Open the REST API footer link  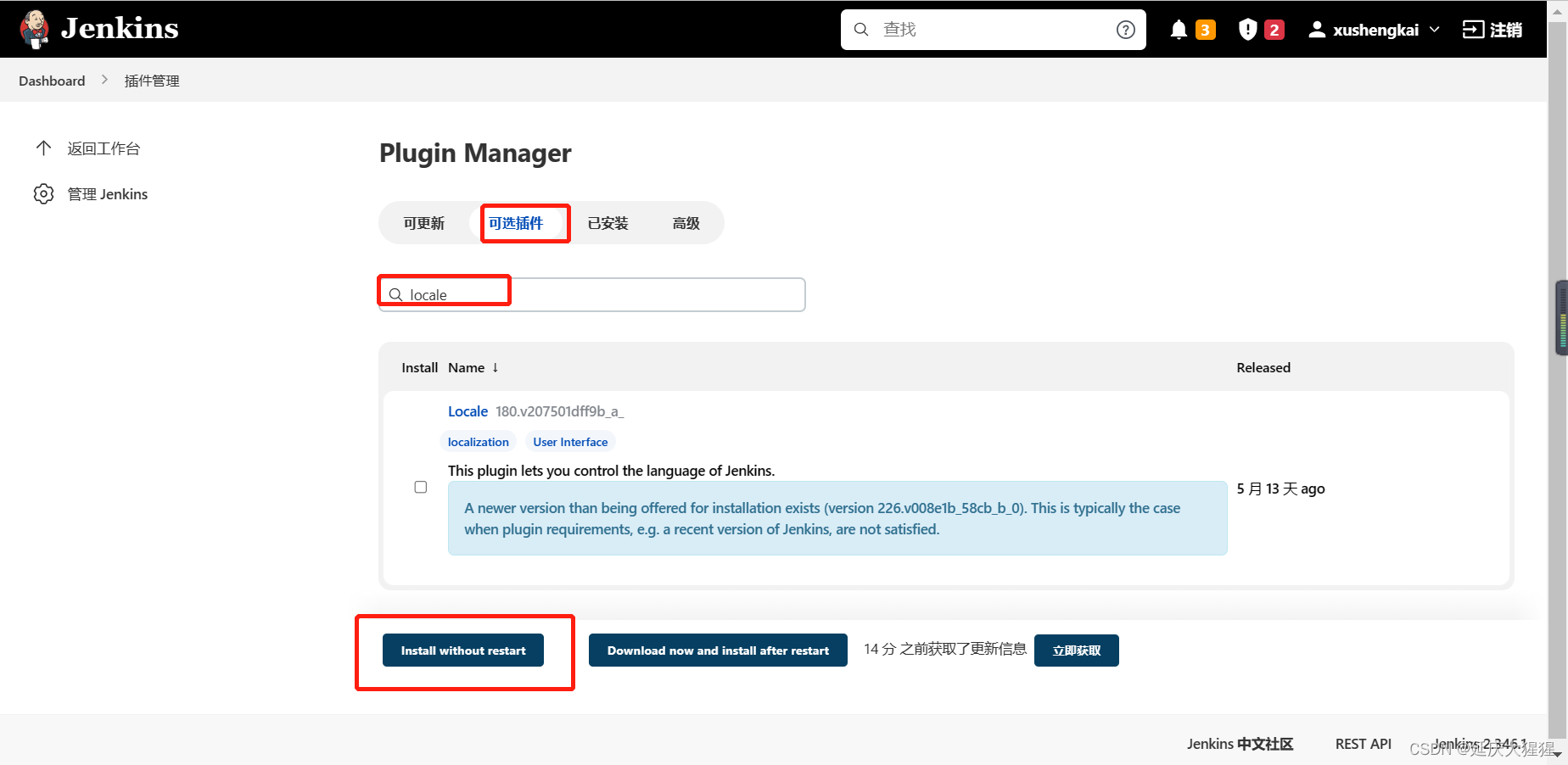[1364, 744]
